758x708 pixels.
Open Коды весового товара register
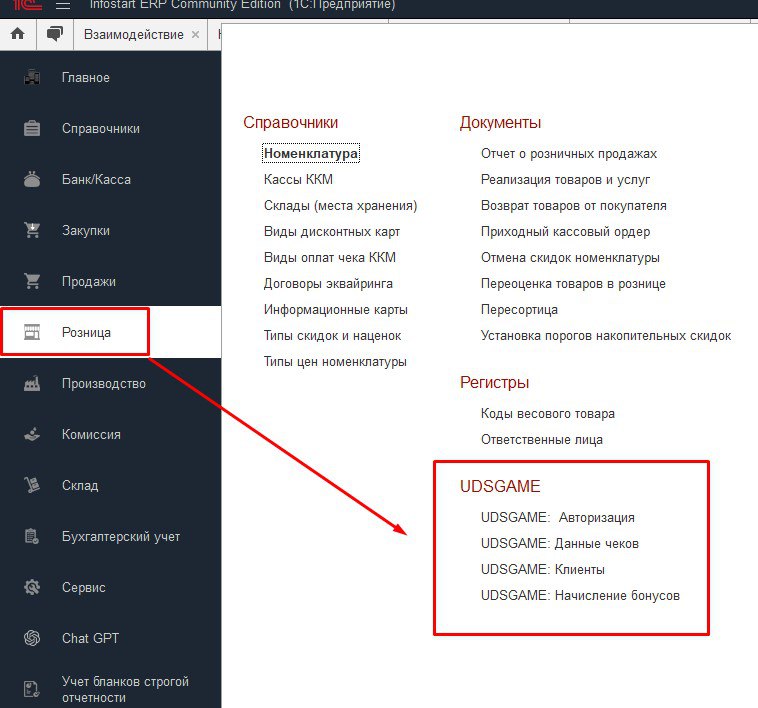(x=548, y=414)
